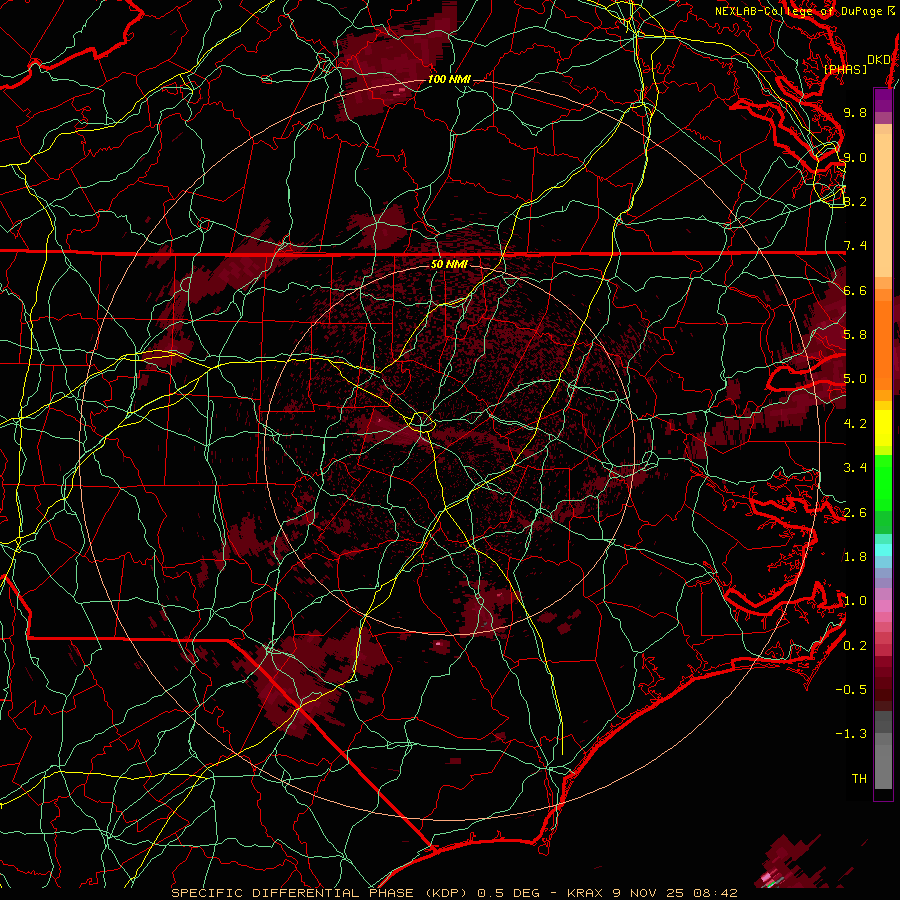Click the NEXLAB-College of DuPage label

805,11
